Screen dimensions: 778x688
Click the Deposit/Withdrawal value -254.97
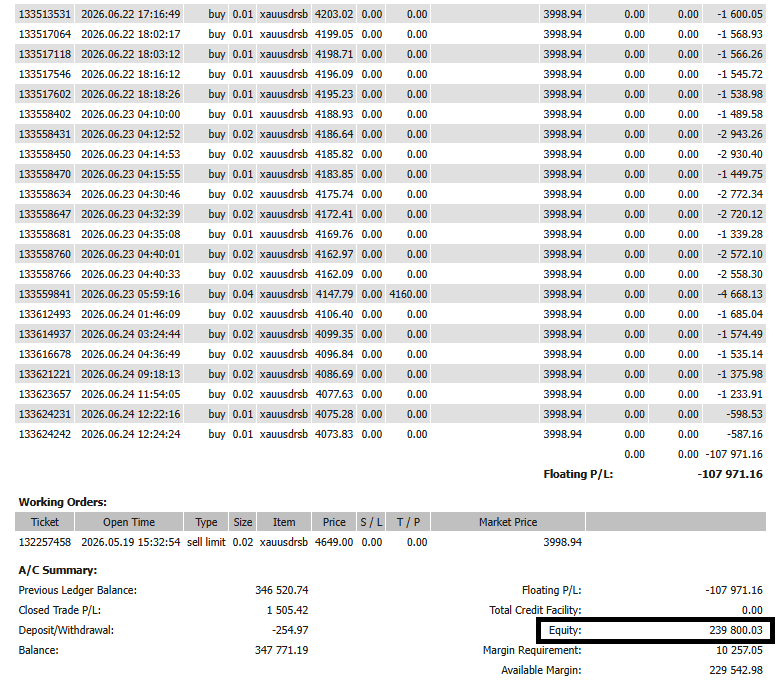290,630
